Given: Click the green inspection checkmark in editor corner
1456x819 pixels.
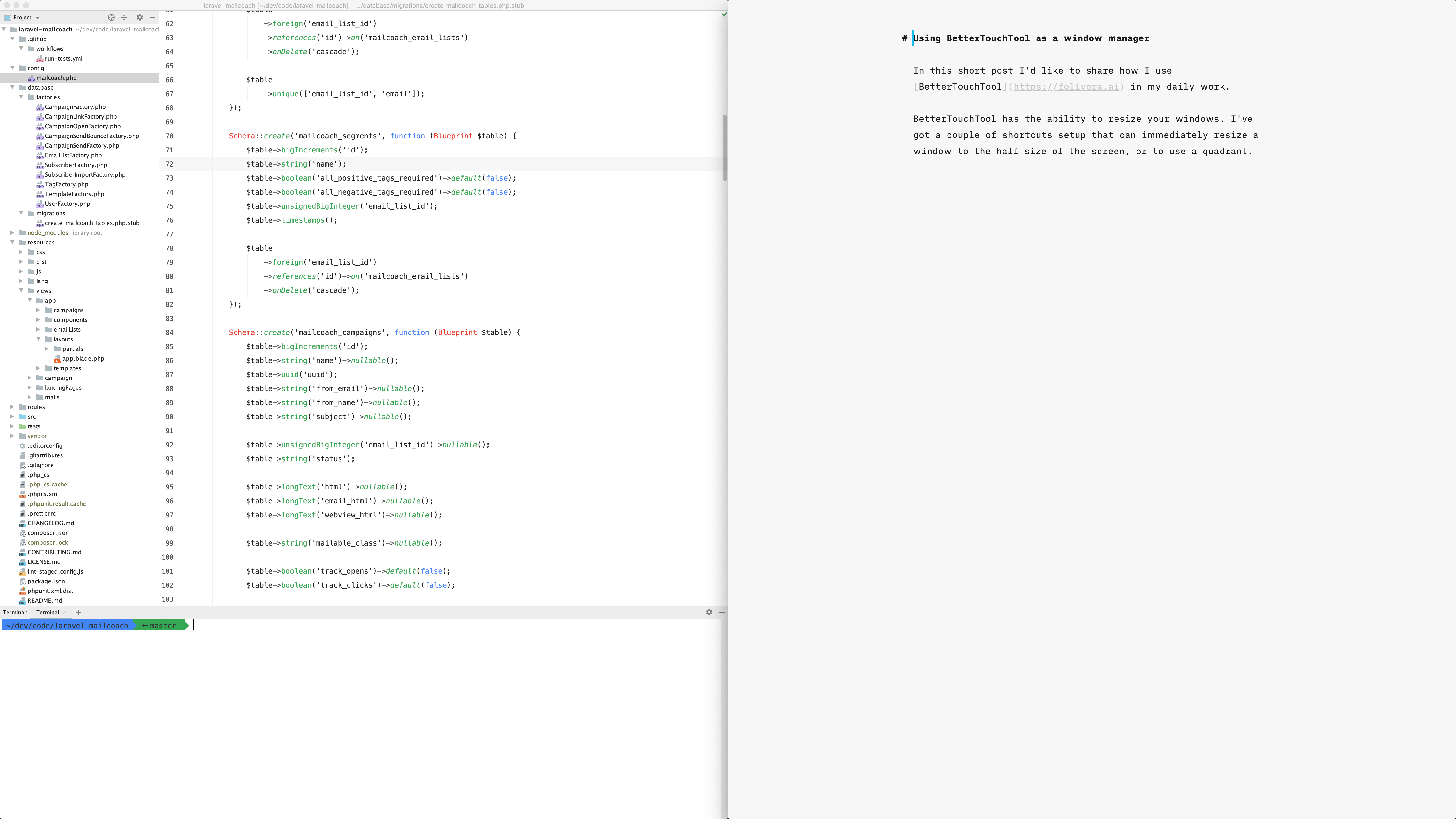Looking at the screenshot, I should pos(724,15).
